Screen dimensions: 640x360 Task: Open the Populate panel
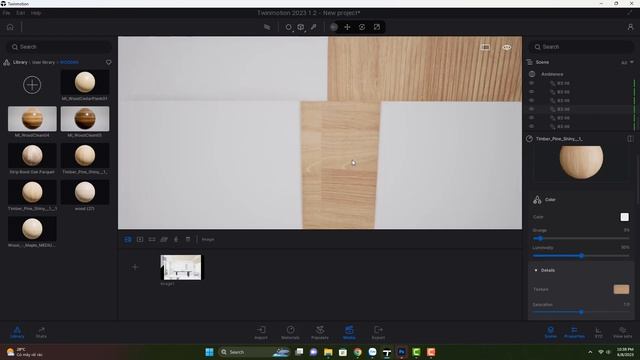tap(320, 332)
